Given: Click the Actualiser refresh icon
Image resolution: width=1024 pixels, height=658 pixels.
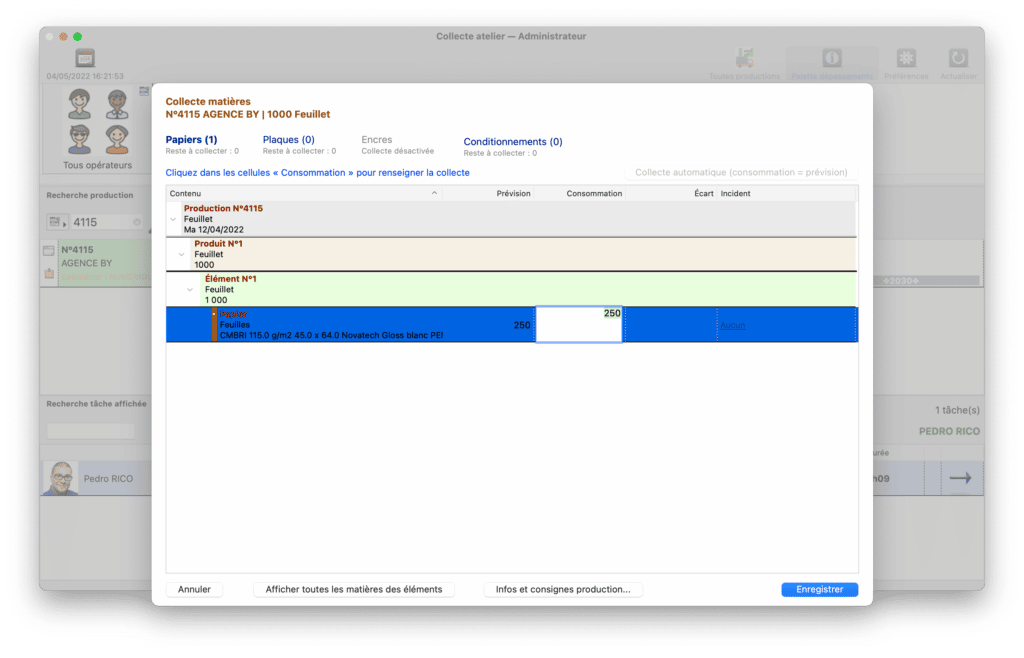Looking at the screenshot, I should [958, 58].
